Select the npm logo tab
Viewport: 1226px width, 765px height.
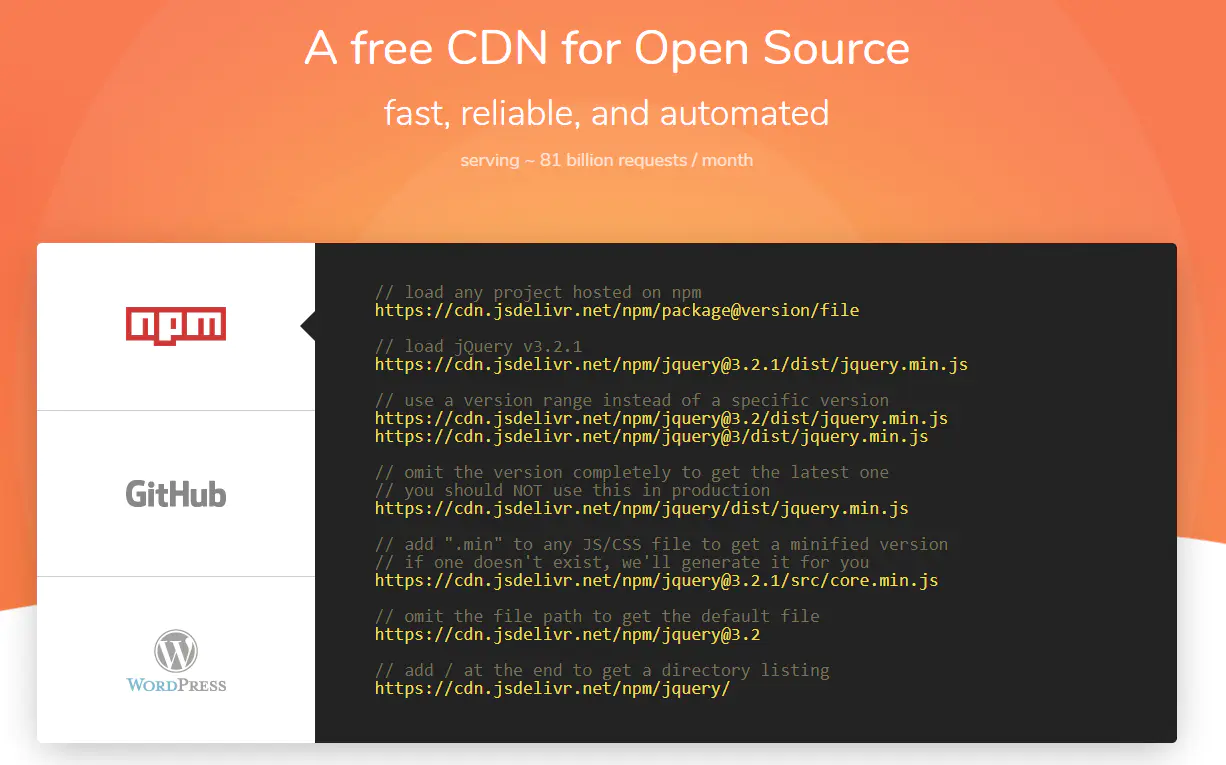click(x=176, y=327)
